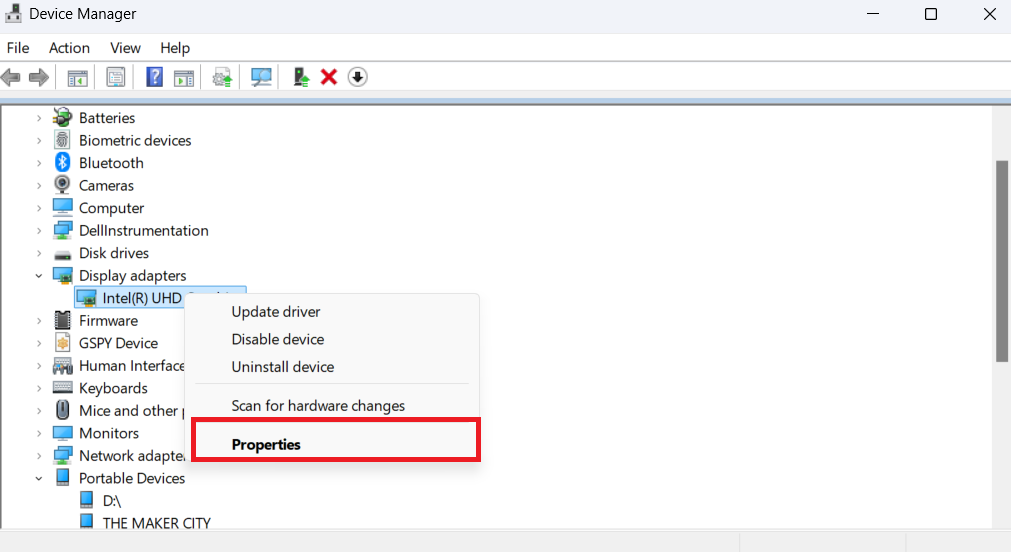Click the Portable Devices icon
Image resolution: width=1011 pixels, height=552 pixels.
coord(63,477)
